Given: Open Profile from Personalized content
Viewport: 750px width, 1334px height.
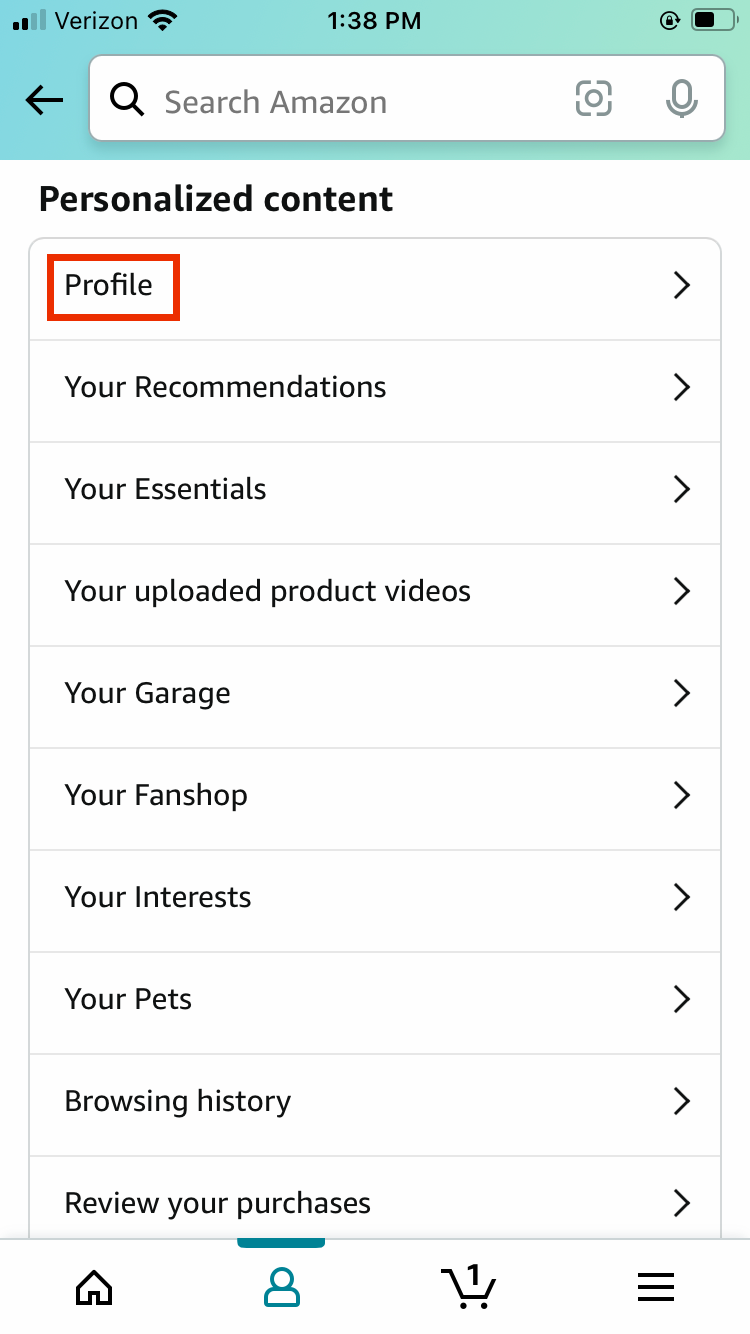Looking at the screenshot, I should tap(112, 286).
